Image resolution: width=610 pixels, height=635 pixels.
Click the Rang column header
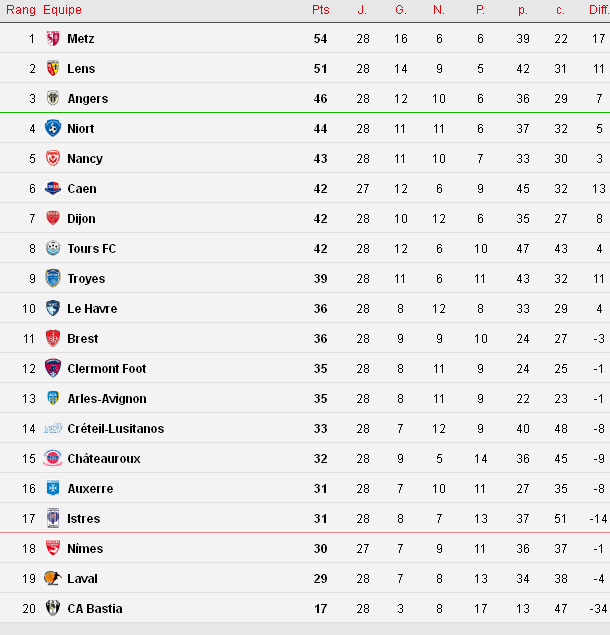point(21,9)
